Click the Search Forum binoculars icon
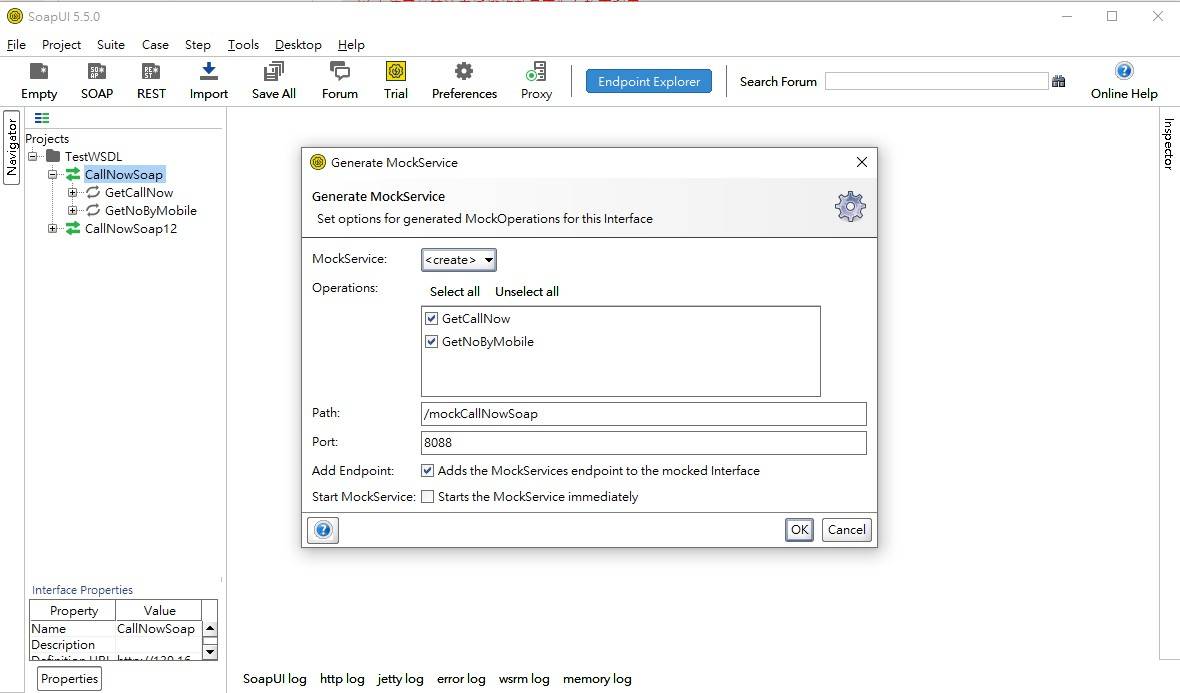The image size is (1180, 693). point(1058,81)
